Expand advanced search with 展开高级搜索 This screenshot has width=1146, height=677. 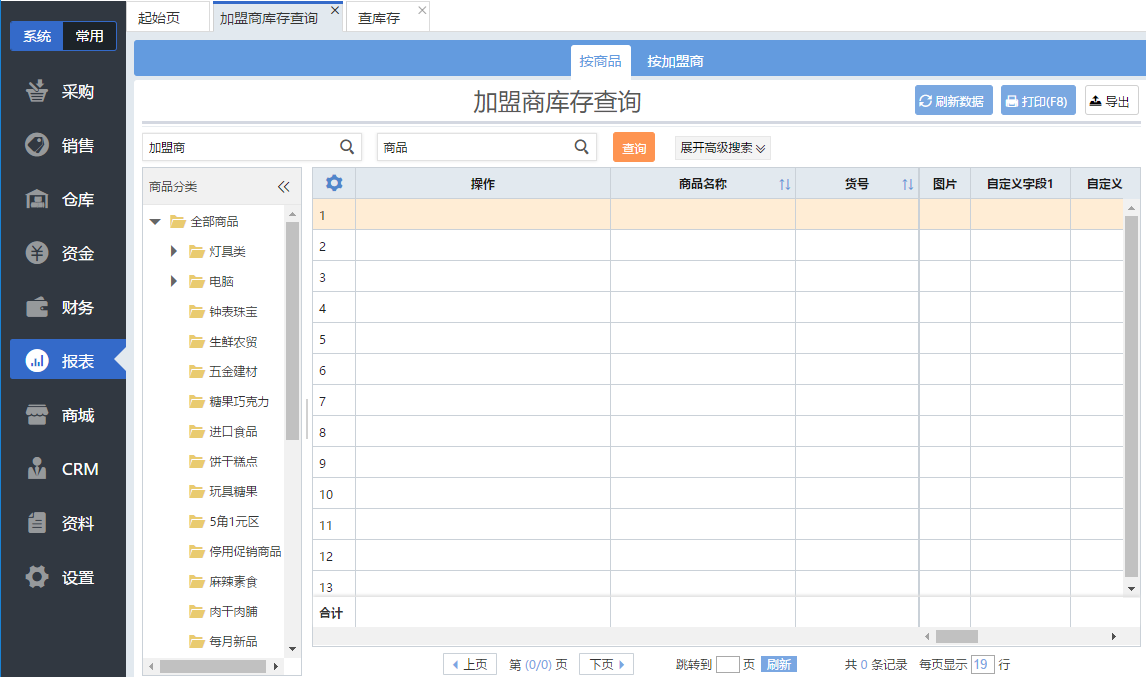tap(723, 148)
